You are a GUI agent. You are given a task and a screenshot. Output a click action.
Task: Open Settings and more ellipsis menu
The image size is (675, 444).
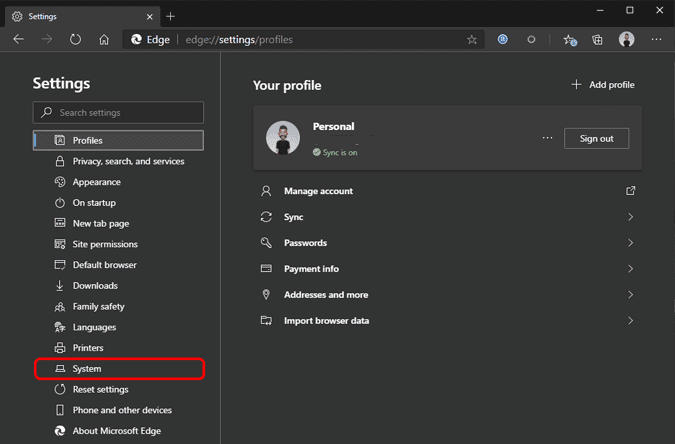point(656,39)
